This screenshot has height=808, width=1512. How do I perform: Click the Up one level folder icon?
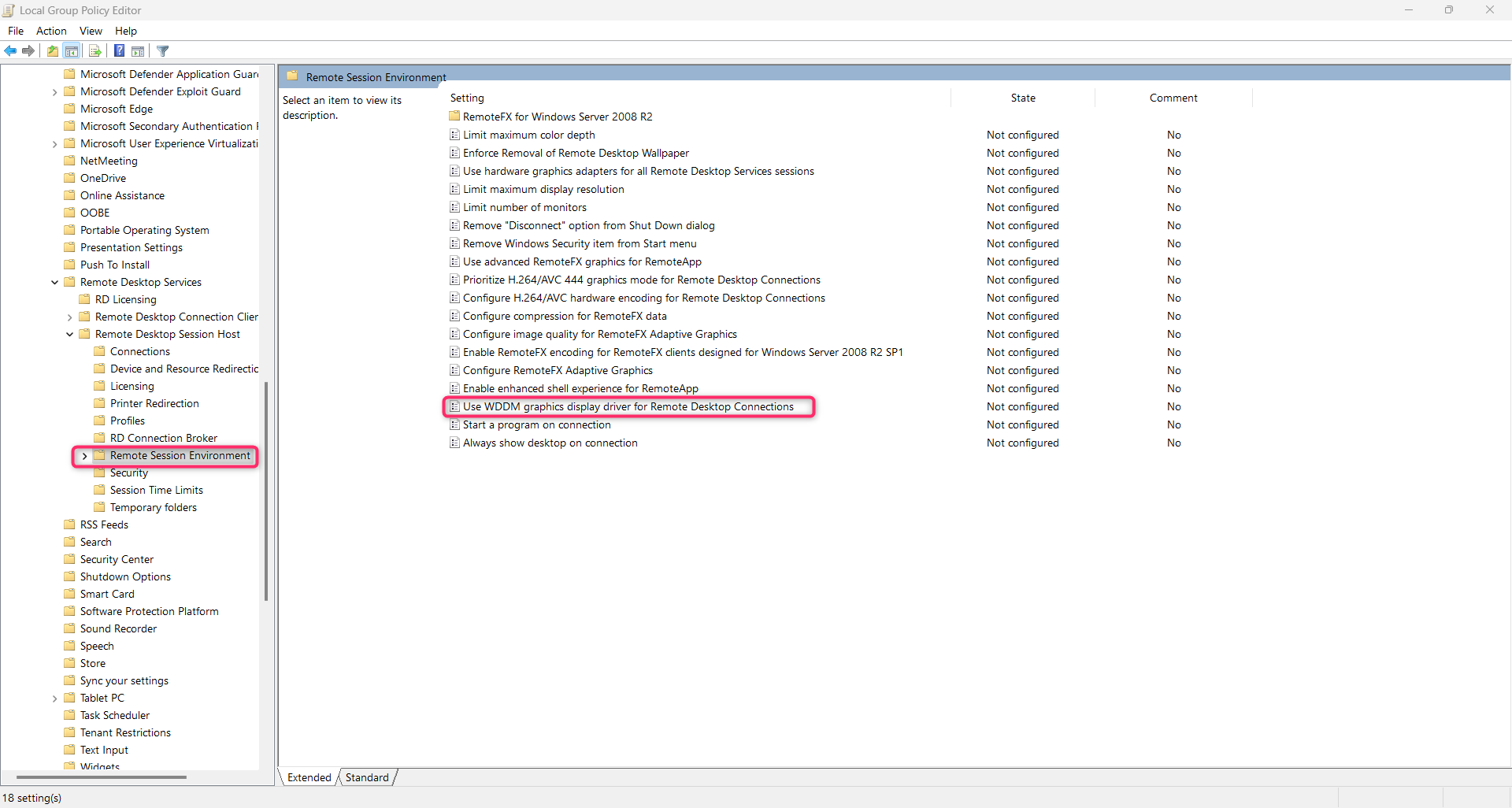(x=51, y=50)
